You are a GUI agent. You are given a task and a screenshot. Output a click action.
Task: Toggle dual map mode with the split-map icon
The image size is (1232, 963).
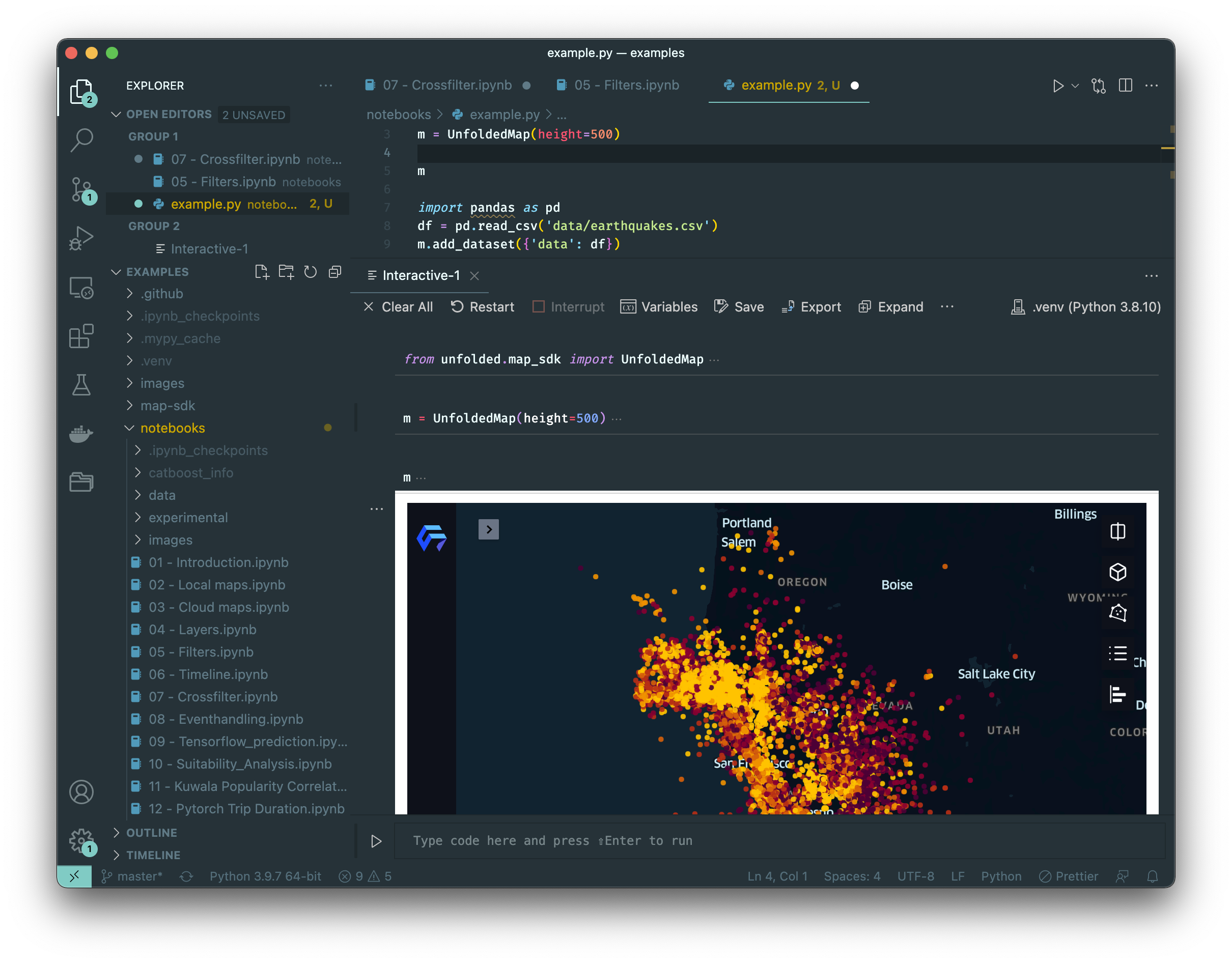1118,531
